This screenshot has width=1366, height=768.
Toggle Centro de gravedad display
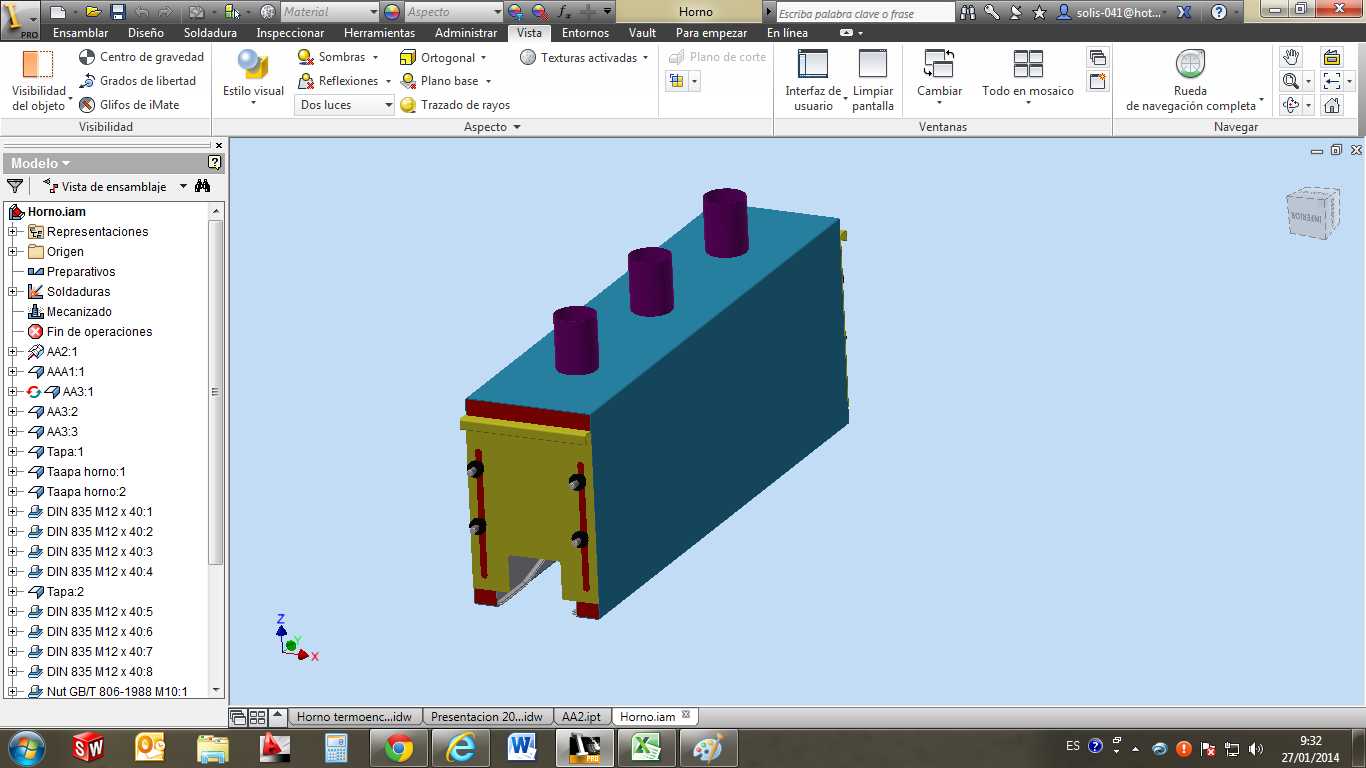tap(141, 57)
